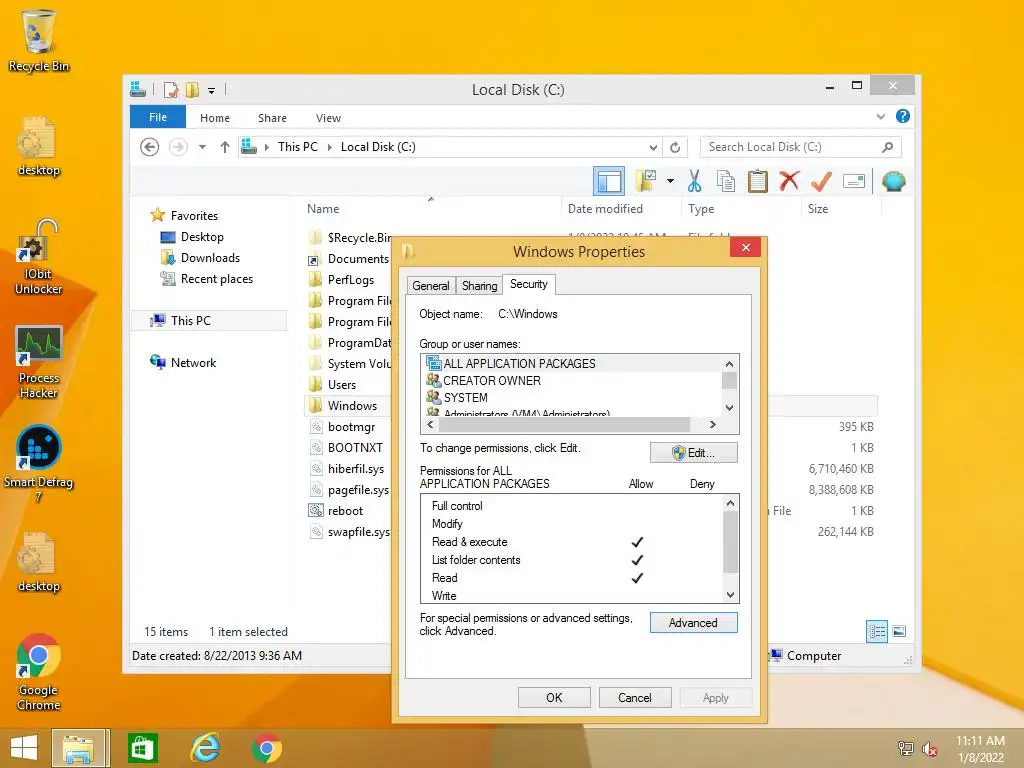Open Google Chrome desktop shortcut
The image size is (1024, 768).
pos(39,672)
